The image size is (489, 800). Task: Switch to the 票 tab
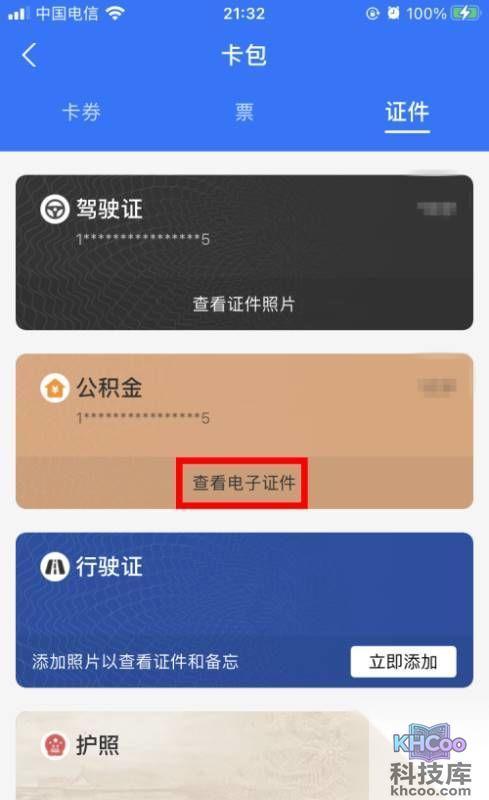tap(244, 112)
